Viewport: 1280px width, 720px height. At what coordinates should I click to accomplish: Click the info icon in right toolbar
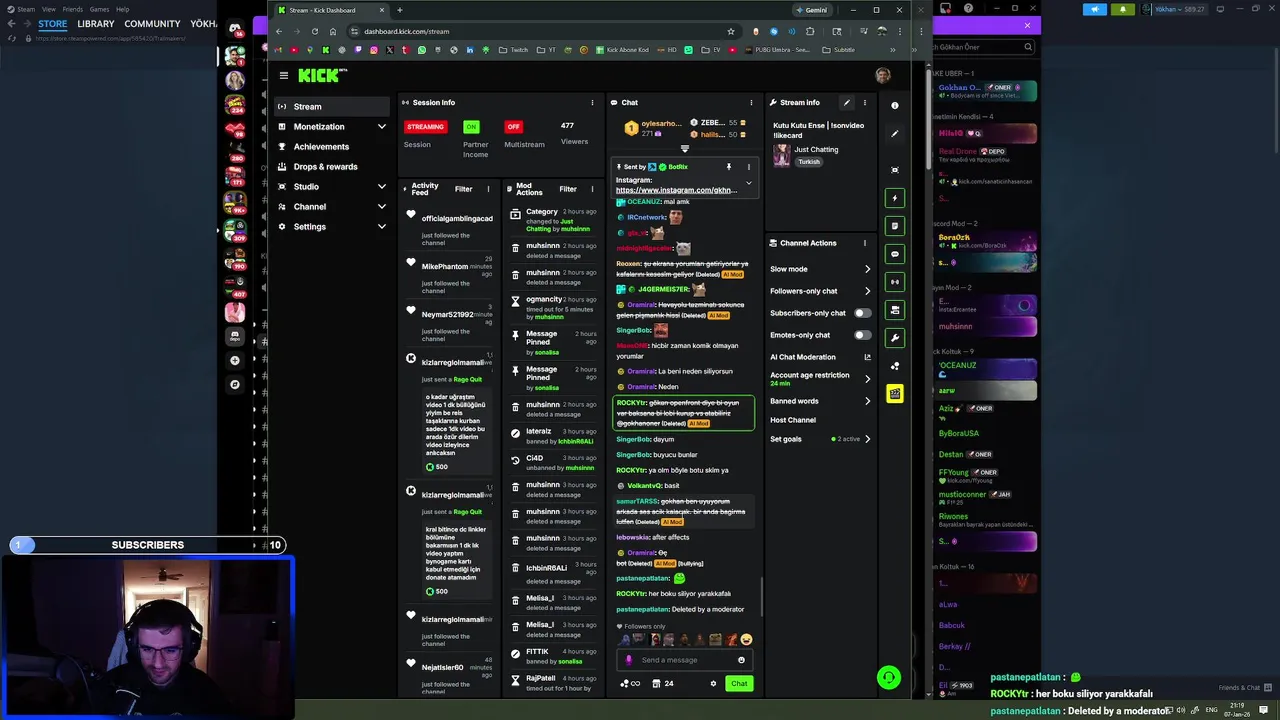click(895, 105)
